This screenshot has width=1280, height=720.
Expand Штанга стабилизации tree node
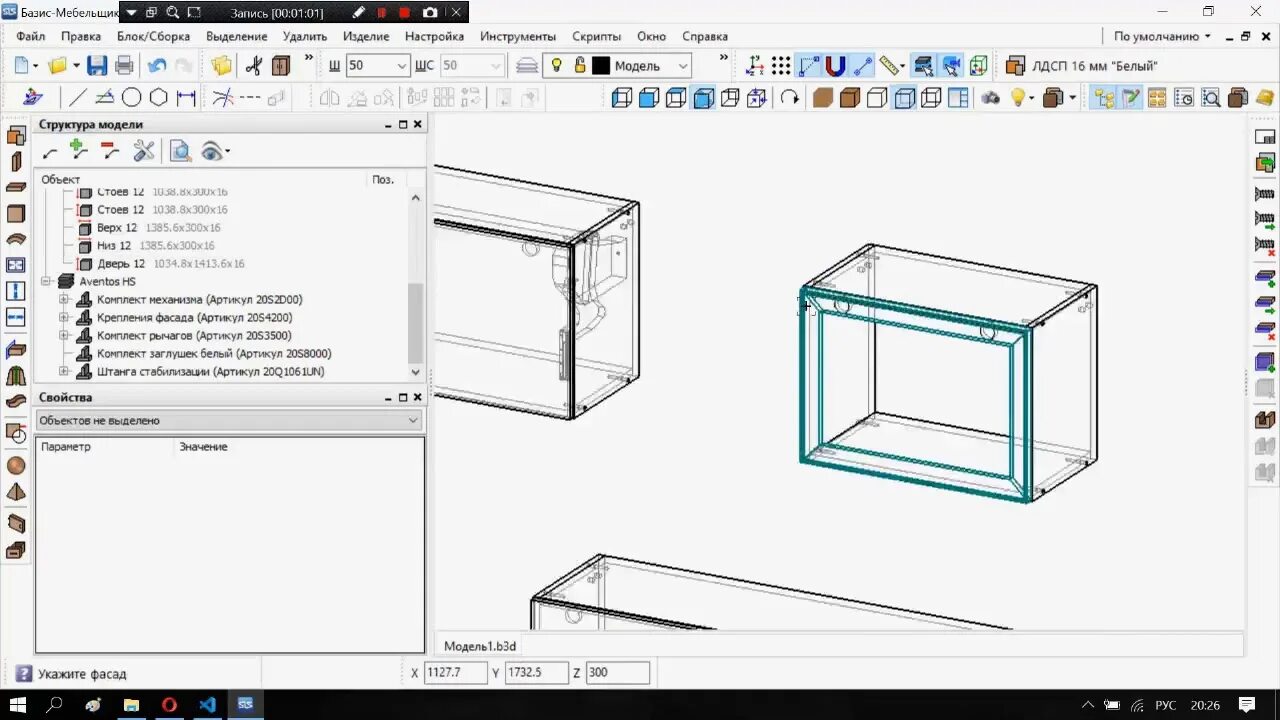pos(64,372)
